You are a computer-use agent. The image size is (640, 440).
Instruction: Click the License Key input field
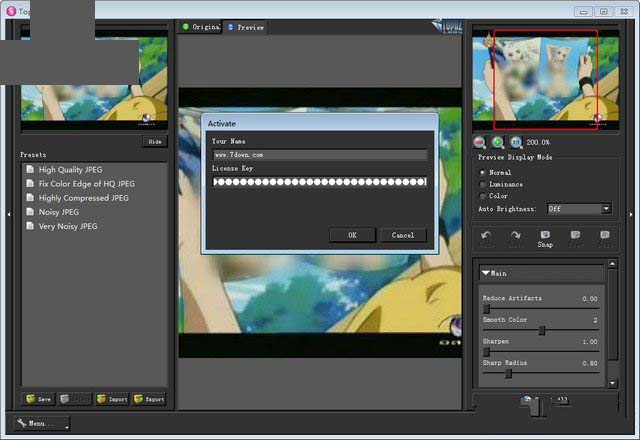pos(320,182)
